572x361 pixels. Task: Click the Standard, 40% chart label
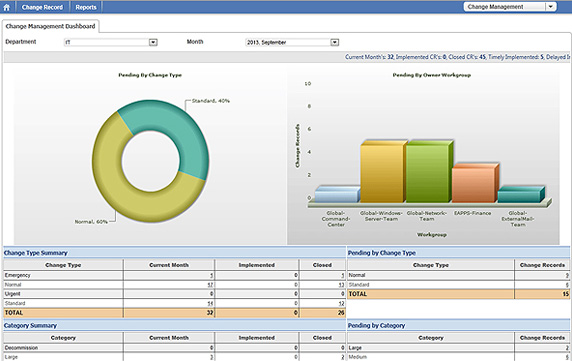(x=211, y=101)
